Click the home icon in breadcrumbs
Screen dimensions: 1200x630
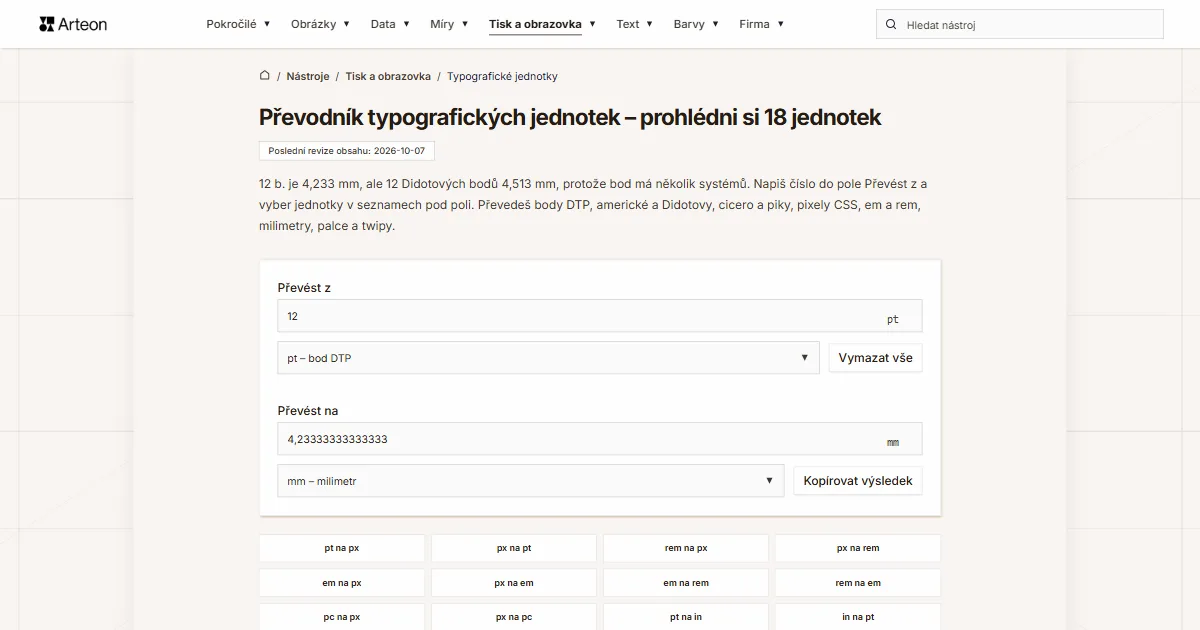265,76
